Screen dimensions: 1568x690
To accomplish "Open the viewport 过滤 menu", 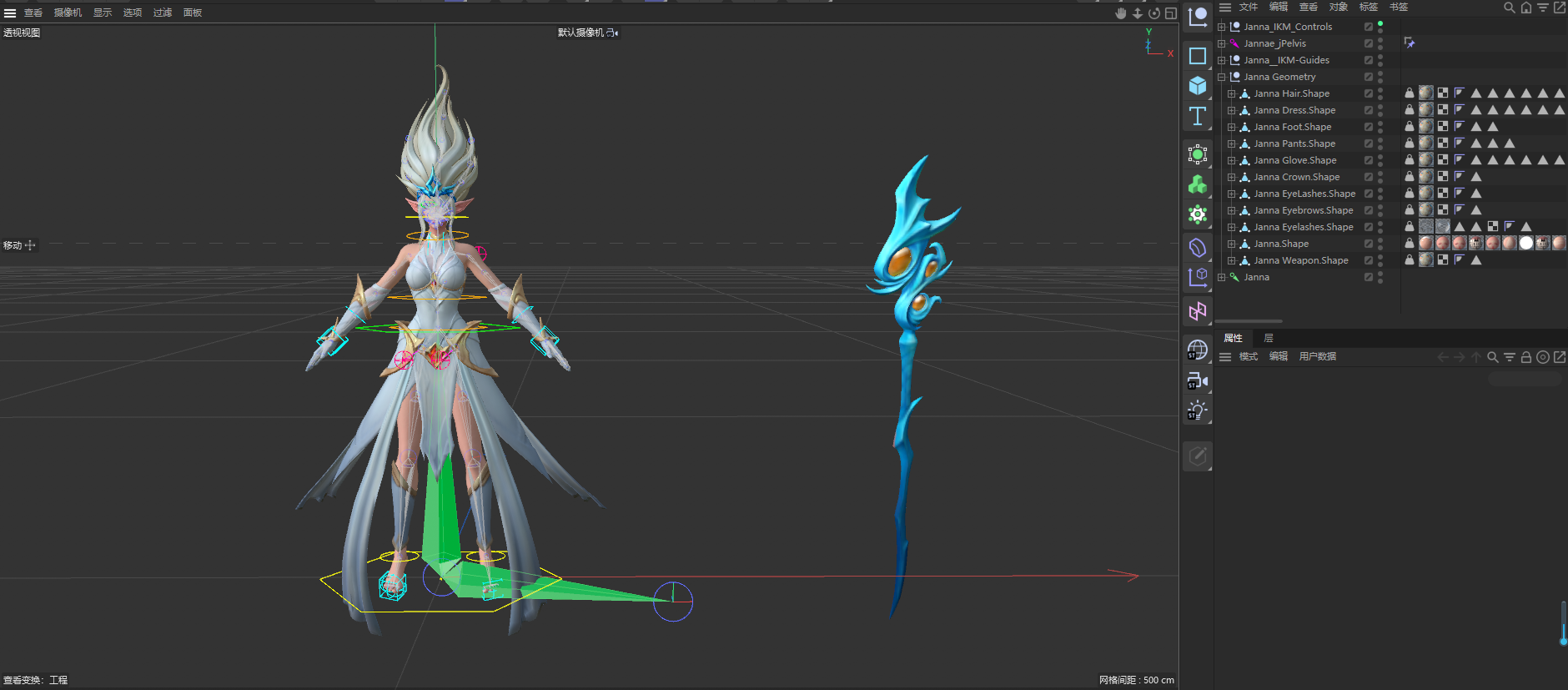I will tap(163, 13).
